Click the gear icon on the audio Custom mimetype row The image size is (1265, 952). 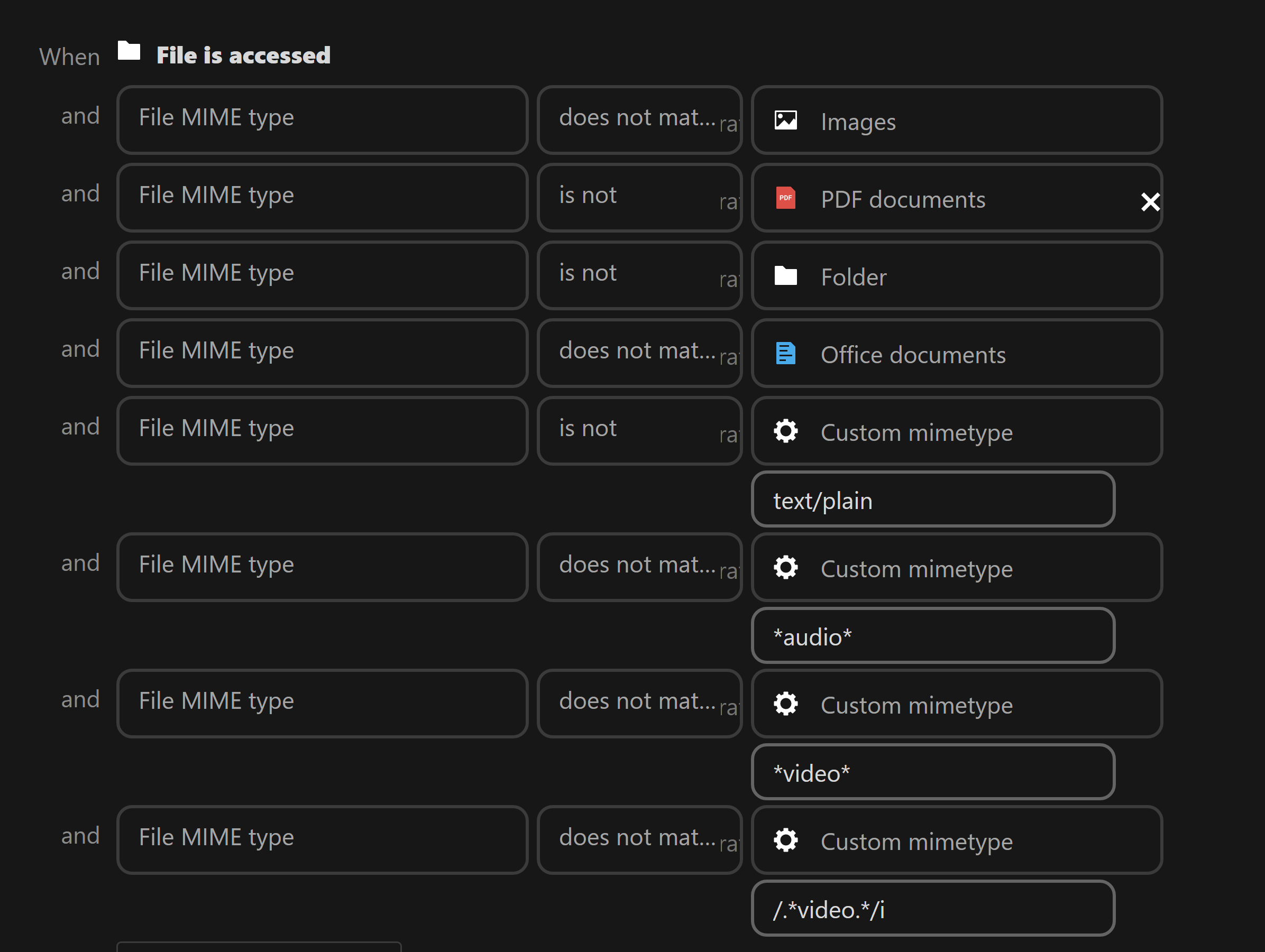(786, 567)
